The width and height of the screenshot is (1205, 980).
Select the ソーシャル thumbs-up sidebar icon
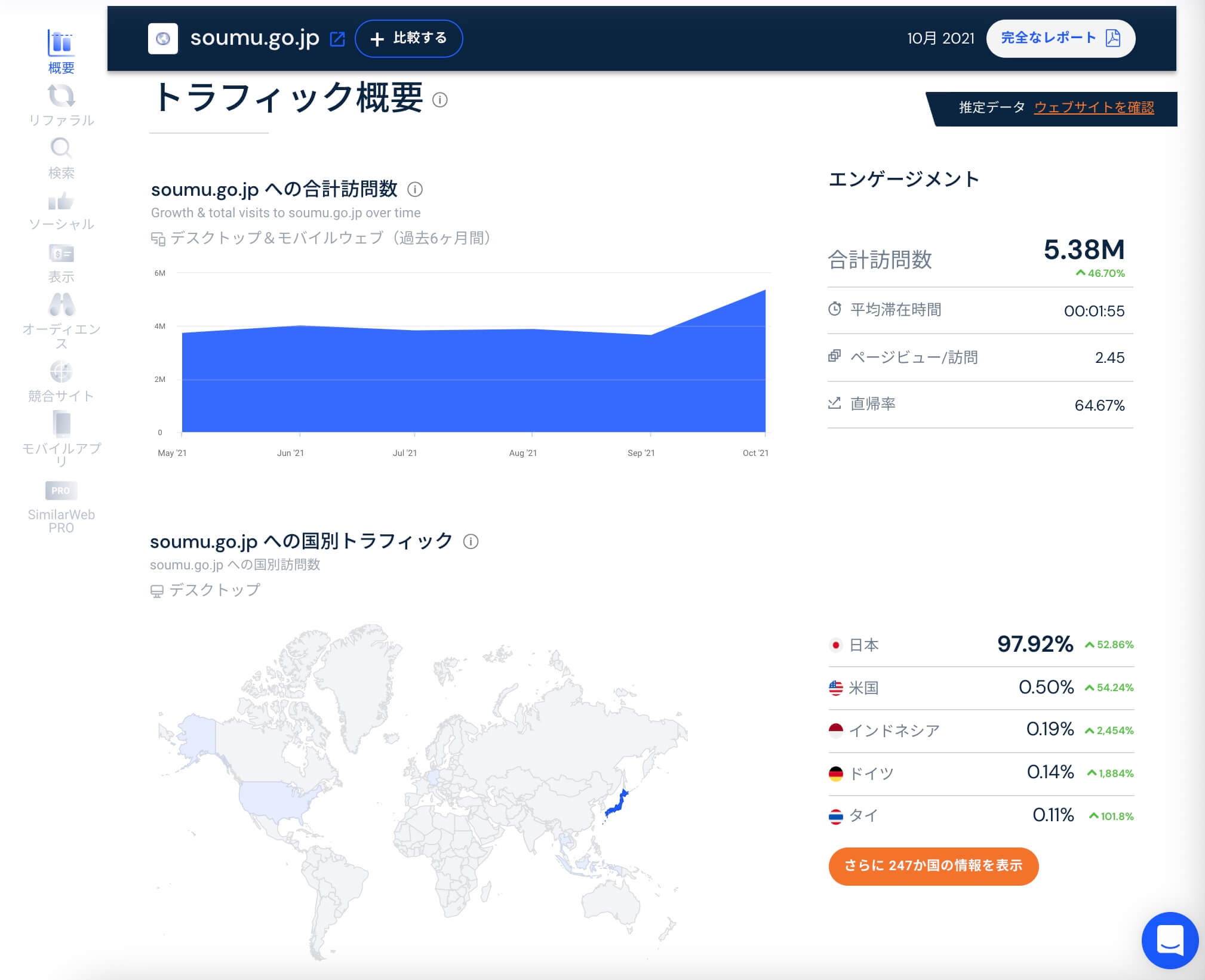(61, 201)
